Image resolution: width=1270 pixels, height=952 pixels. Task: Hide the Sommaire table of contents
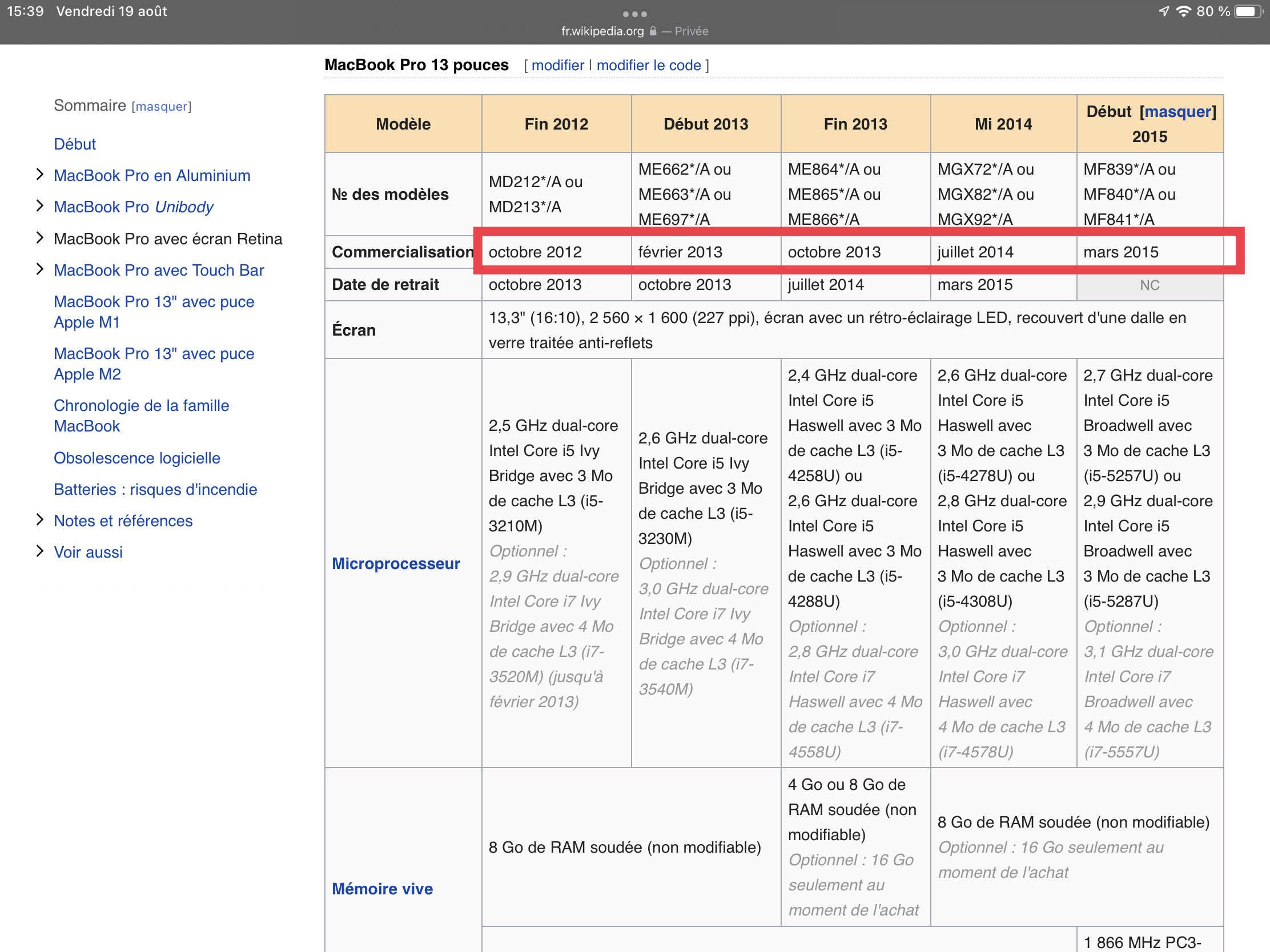pos(162,107)
